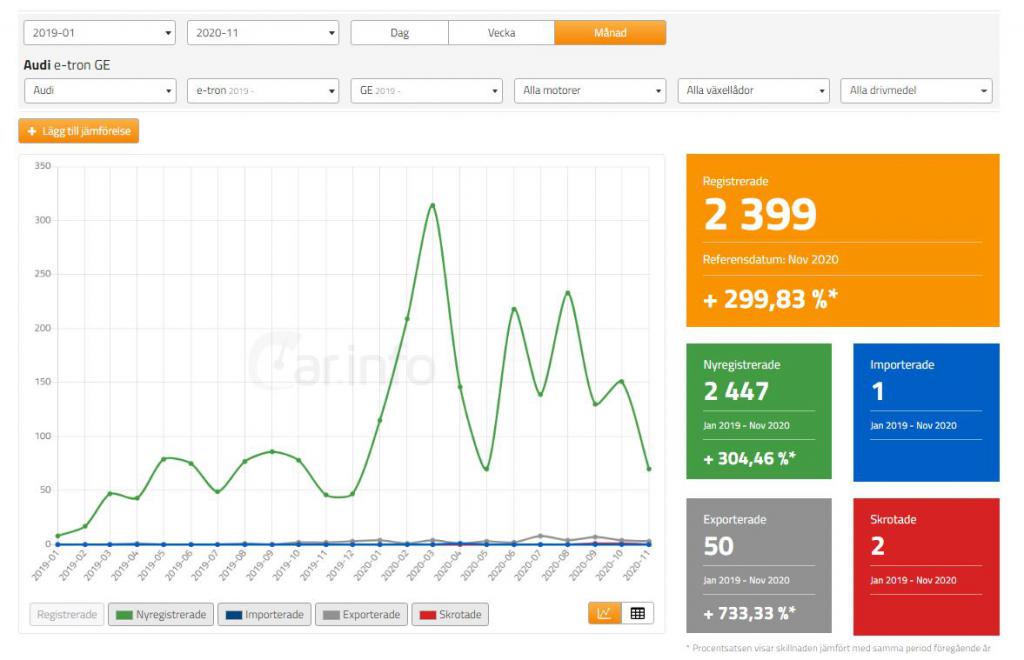Screen dimensions: 1024x660
Task: Click the 'Audi e-tron GE' heading
Action: [67, 65]
